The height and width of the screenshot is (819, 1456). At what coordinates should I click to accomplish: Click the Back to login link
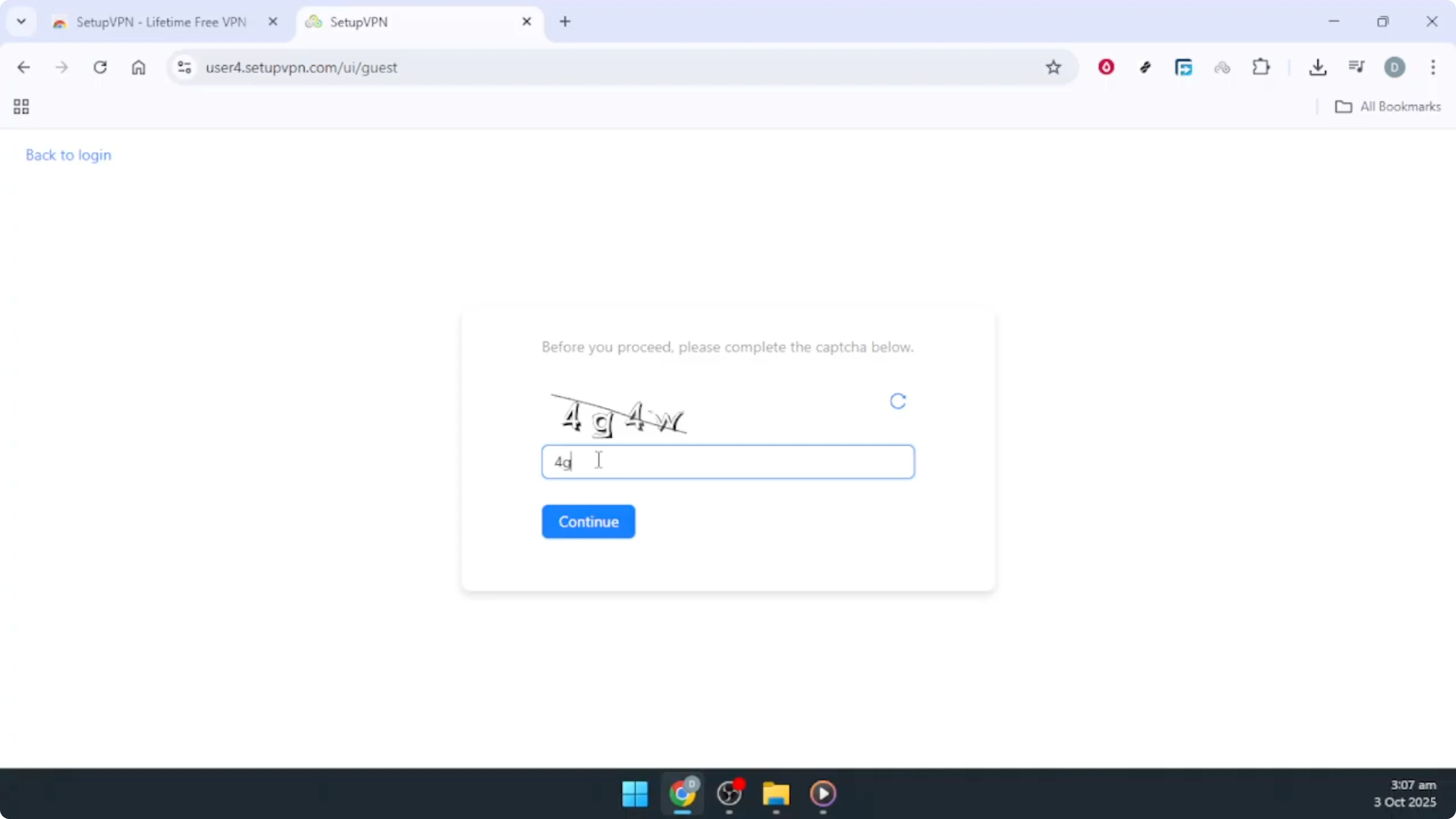point(68,155)
